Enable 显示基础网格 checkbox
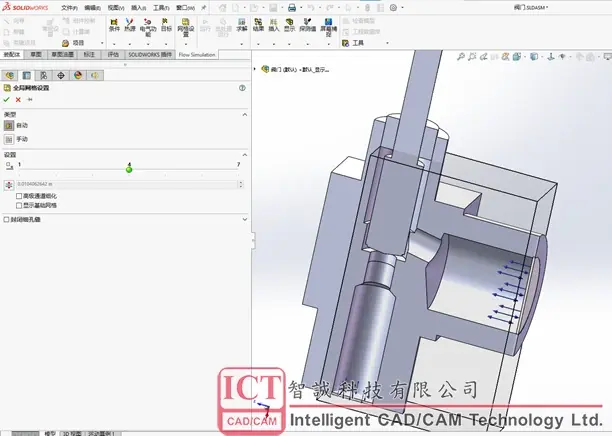Image resolution: width=612 pixels, height=436 pixels. [x=19, y=205]
